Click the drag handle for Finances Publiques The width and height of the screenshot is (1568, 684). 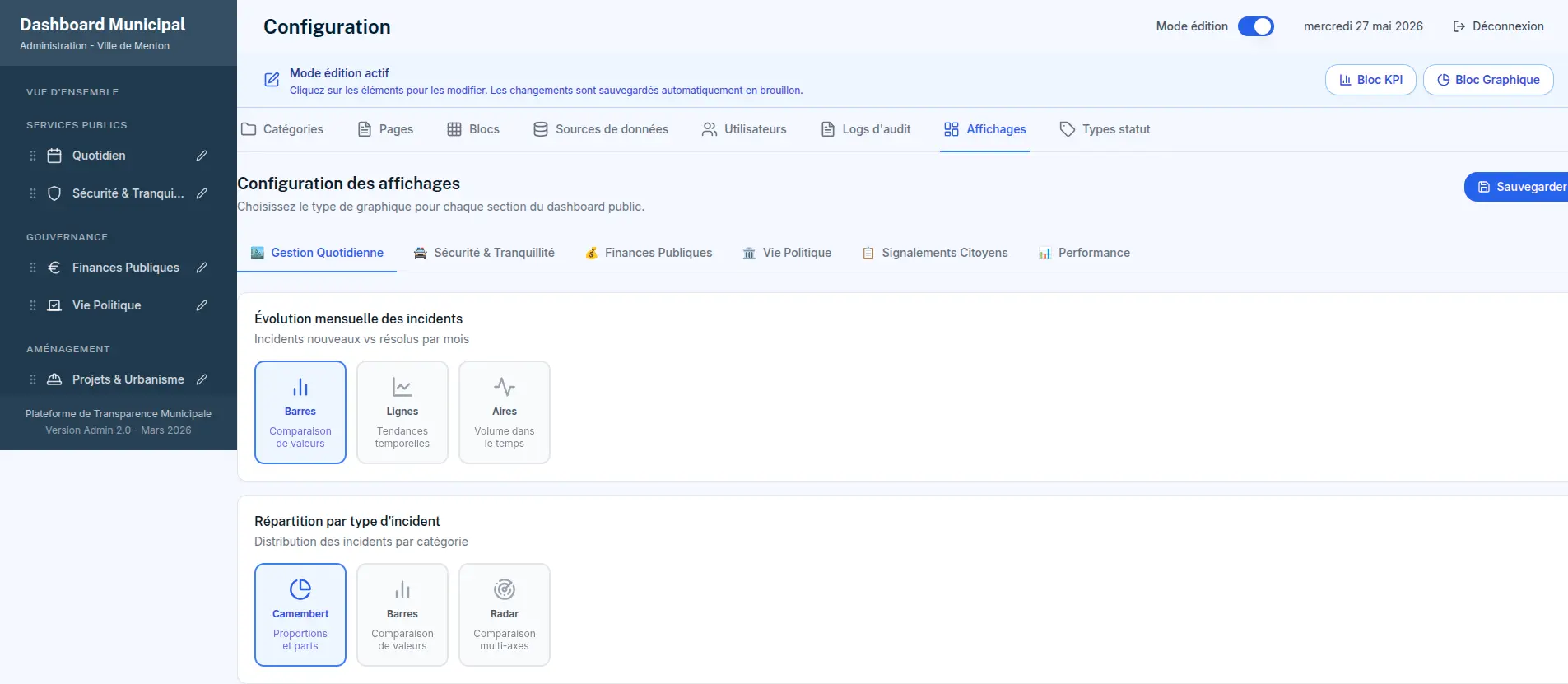pos(33,268)
